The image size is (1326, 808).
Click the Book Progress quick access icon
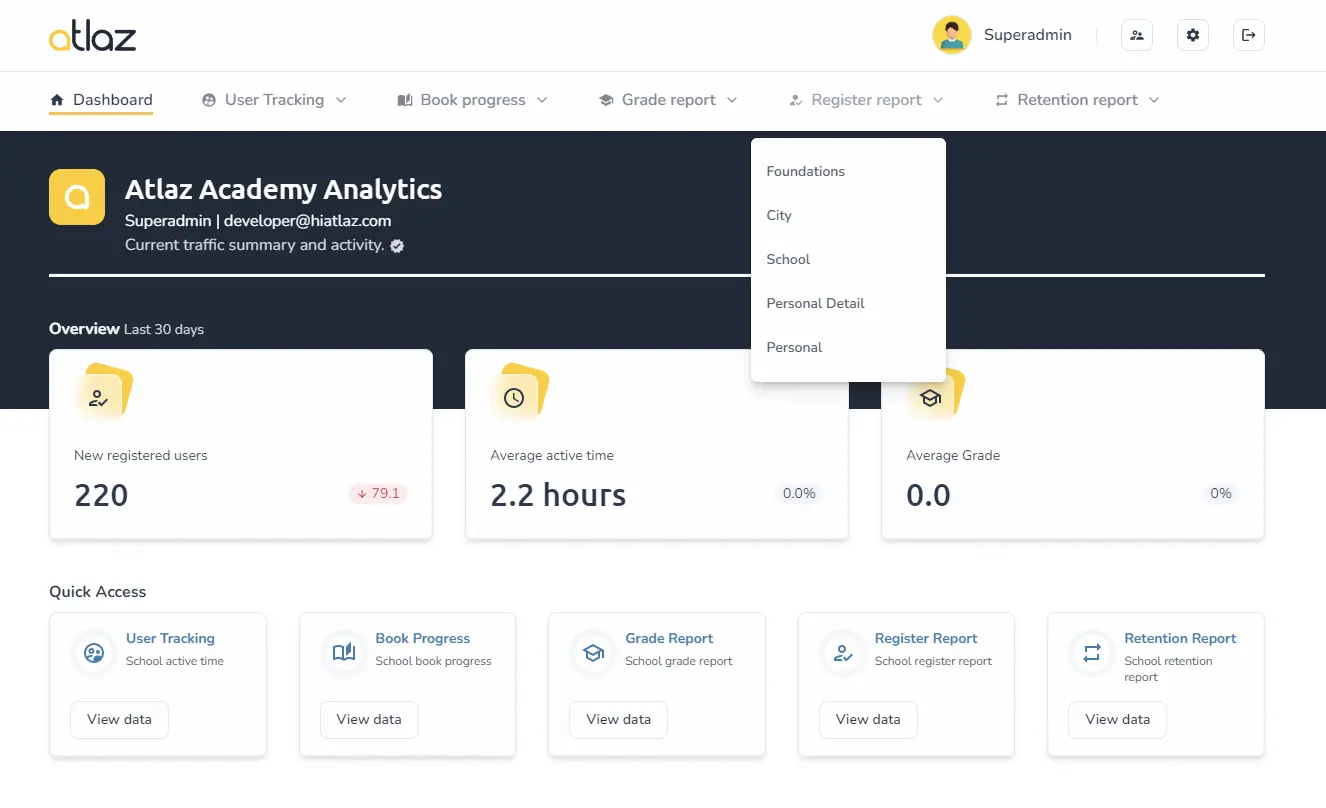click(x=344, y=653)
